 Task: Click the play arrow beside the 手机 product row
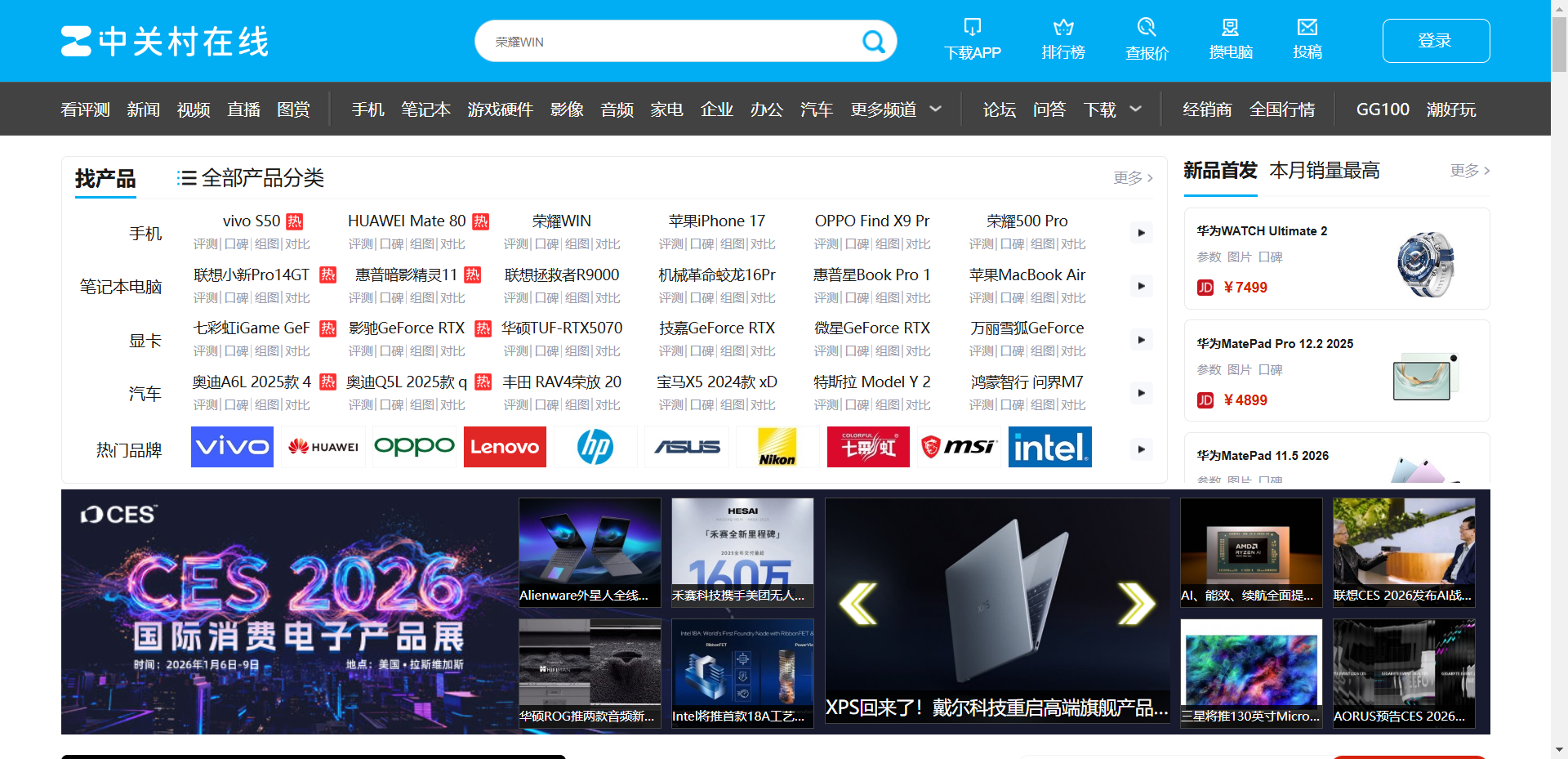point(1141,232)
